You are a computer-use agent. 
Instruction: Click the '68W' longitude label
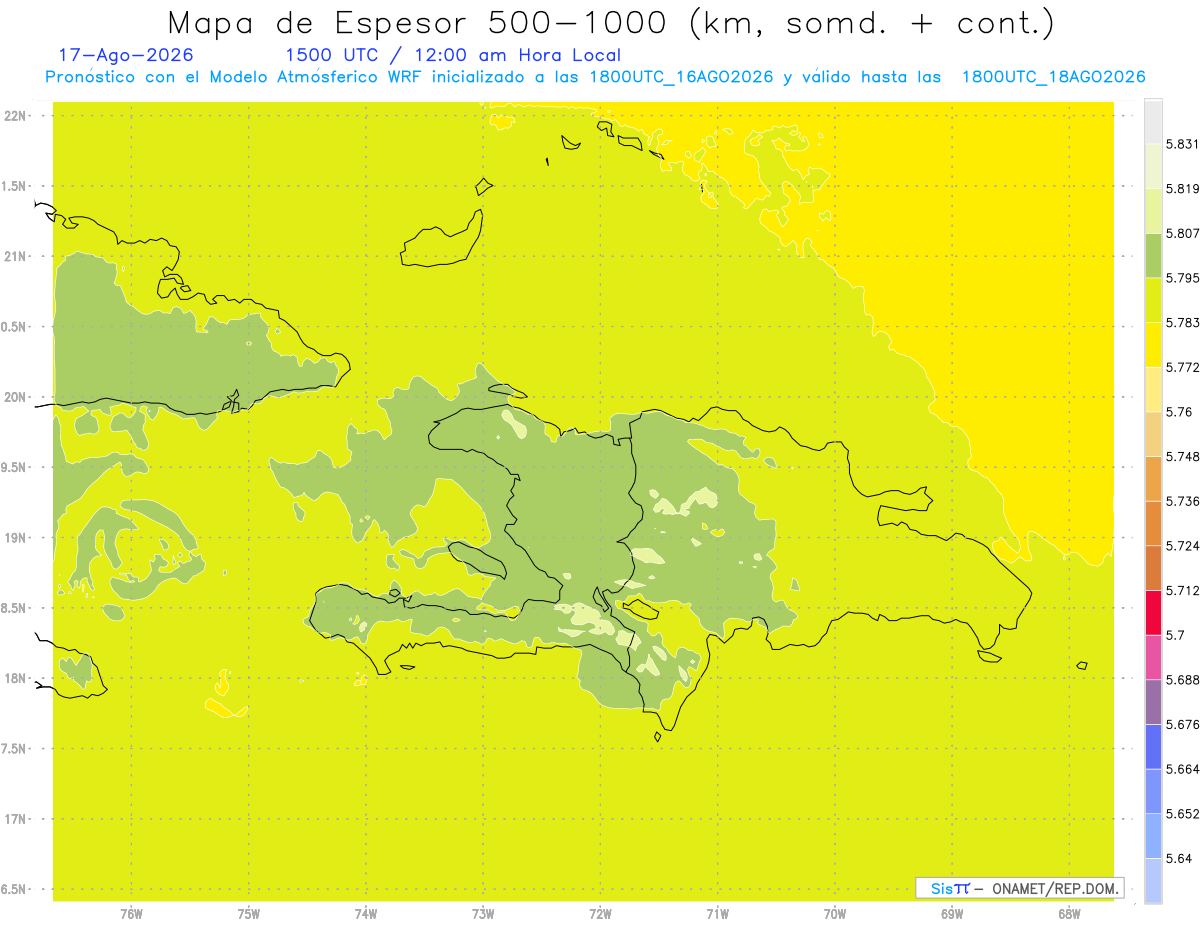pyautogui.click(x=1068, y=914)
